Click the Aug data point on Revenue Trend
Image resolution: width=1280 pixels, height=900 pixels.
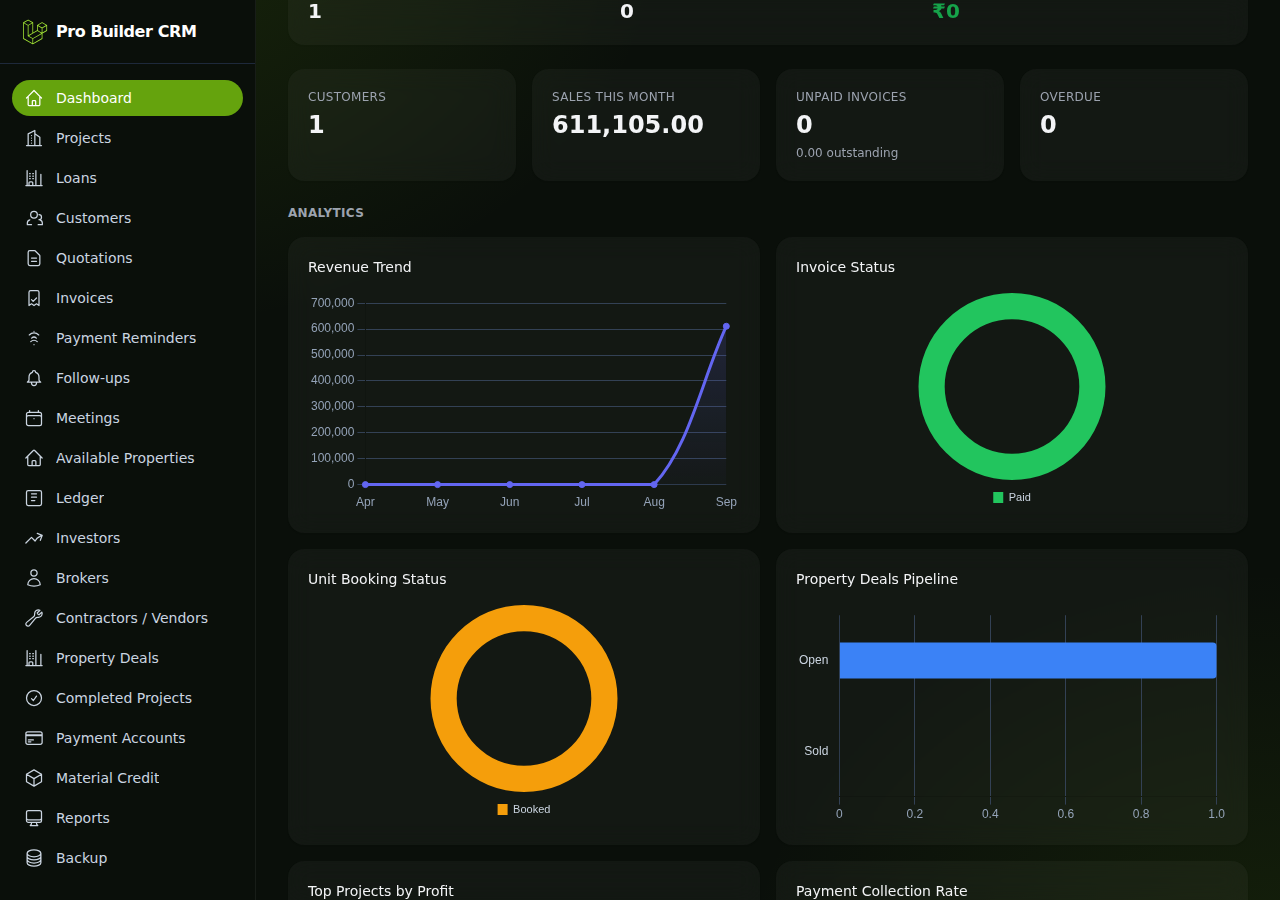pos(654,484)
